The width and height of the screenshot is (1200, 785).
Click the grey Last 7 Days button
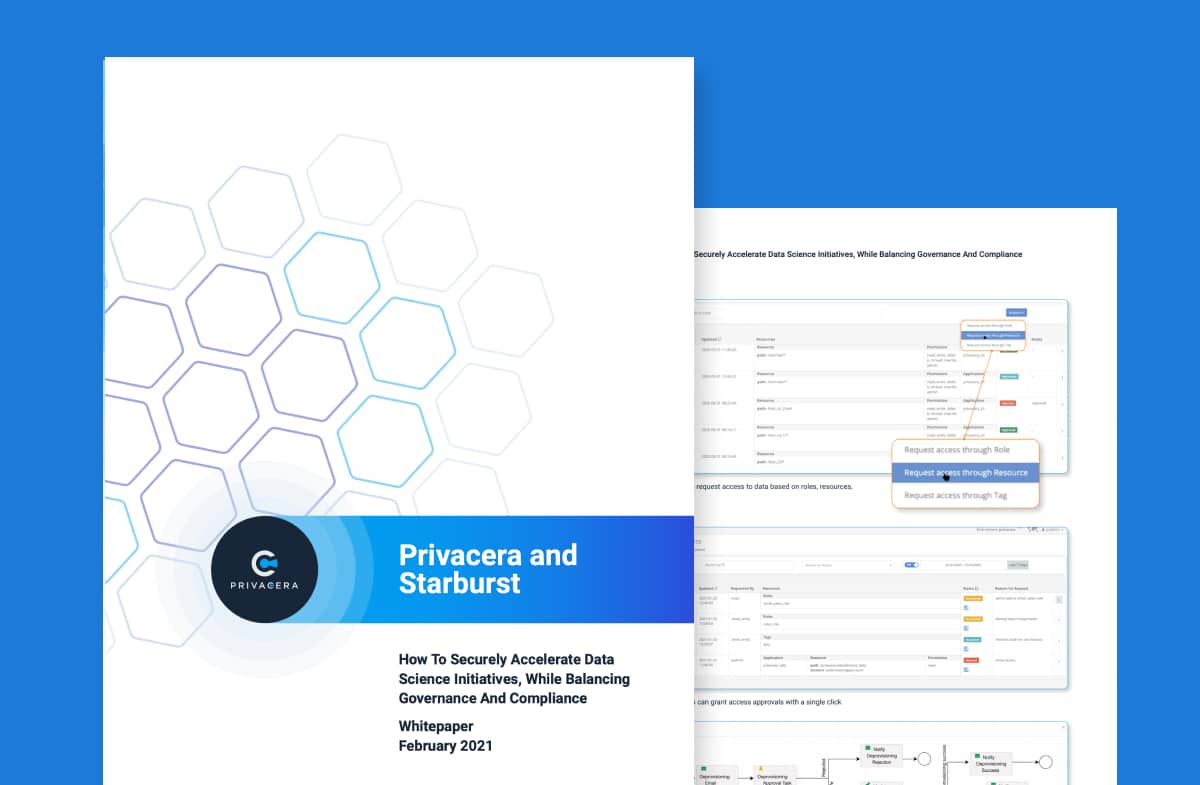tap(1018, 565)
